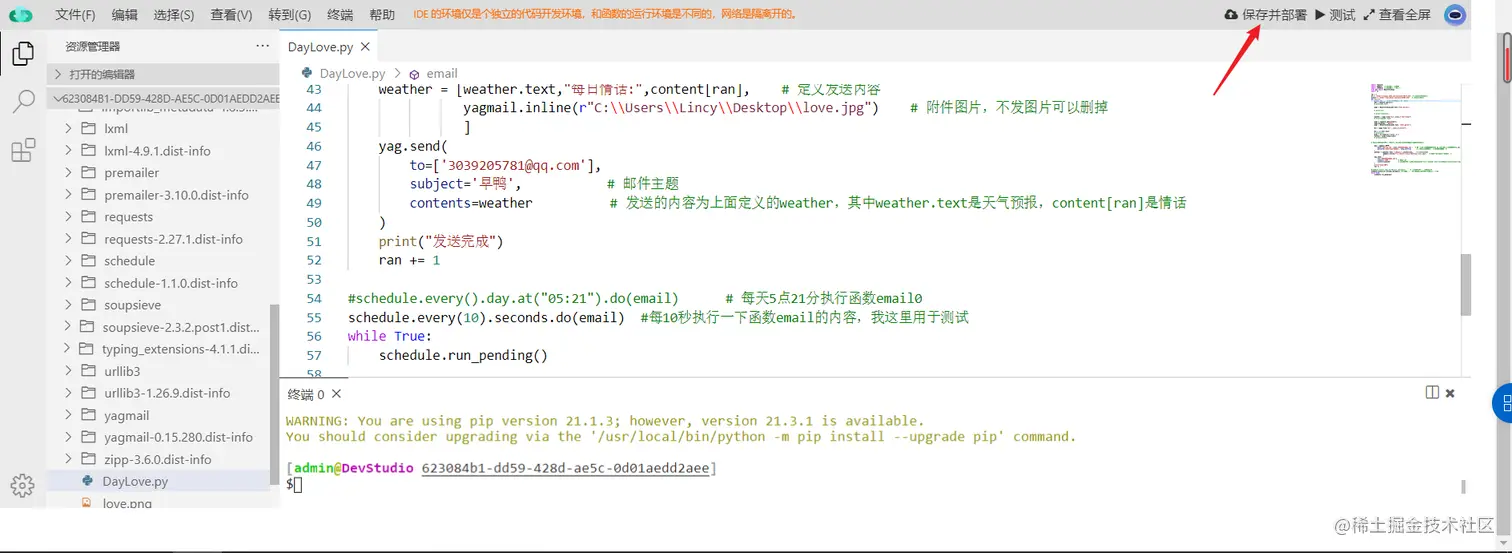The image size is (1512, 553).
Task: Expand the urllib3 folder
Action: coord(66,371)
